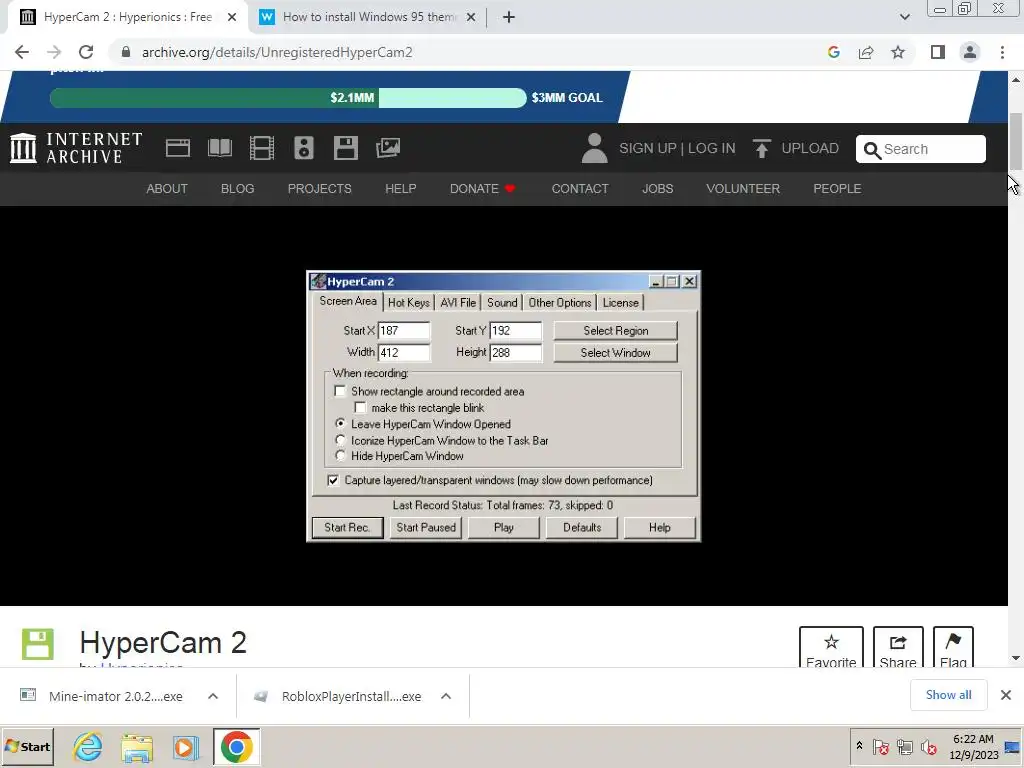1024x768 pixels.
Task: Switch to the License tab
Action: point(620,302)
